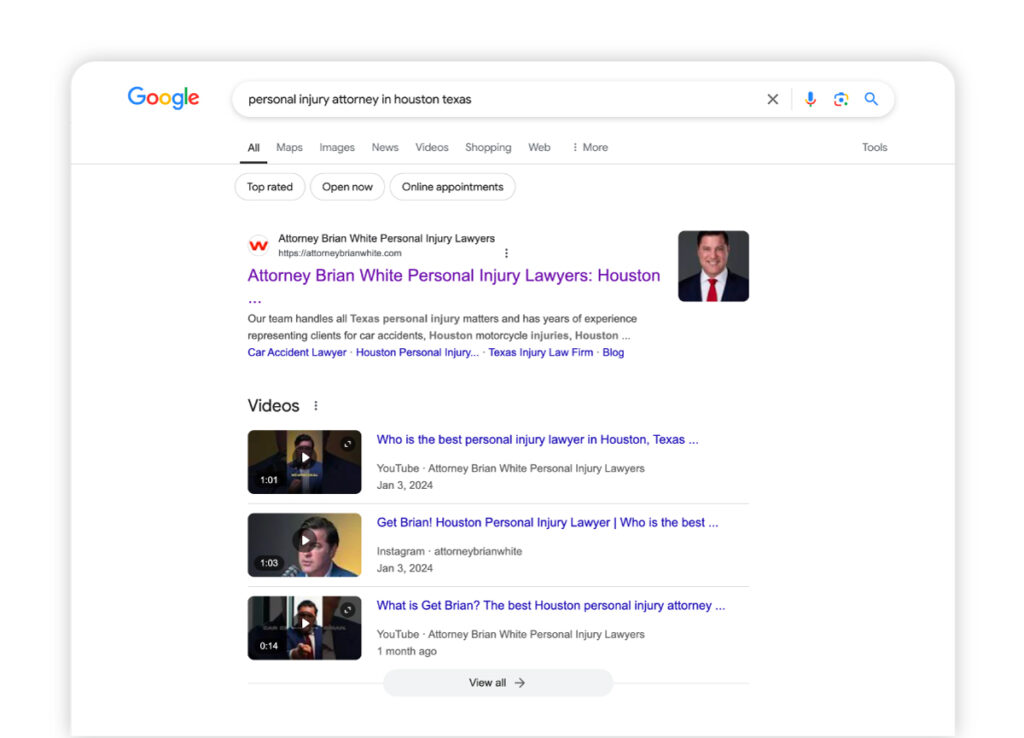The height and width of the screenshot is (738, 1024).
Task: Enable the Top rated filter
Action: pos(269,186)
